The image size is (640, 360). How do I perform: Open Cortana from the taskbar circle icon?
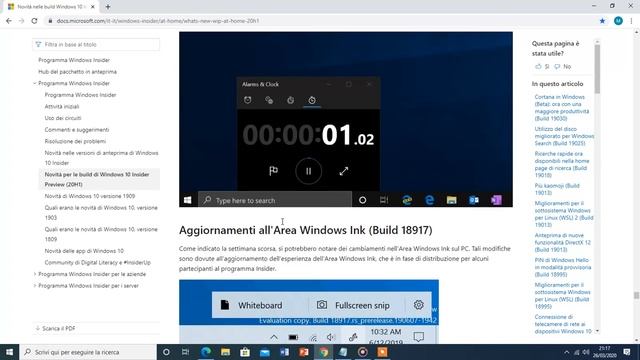[166, 352]
